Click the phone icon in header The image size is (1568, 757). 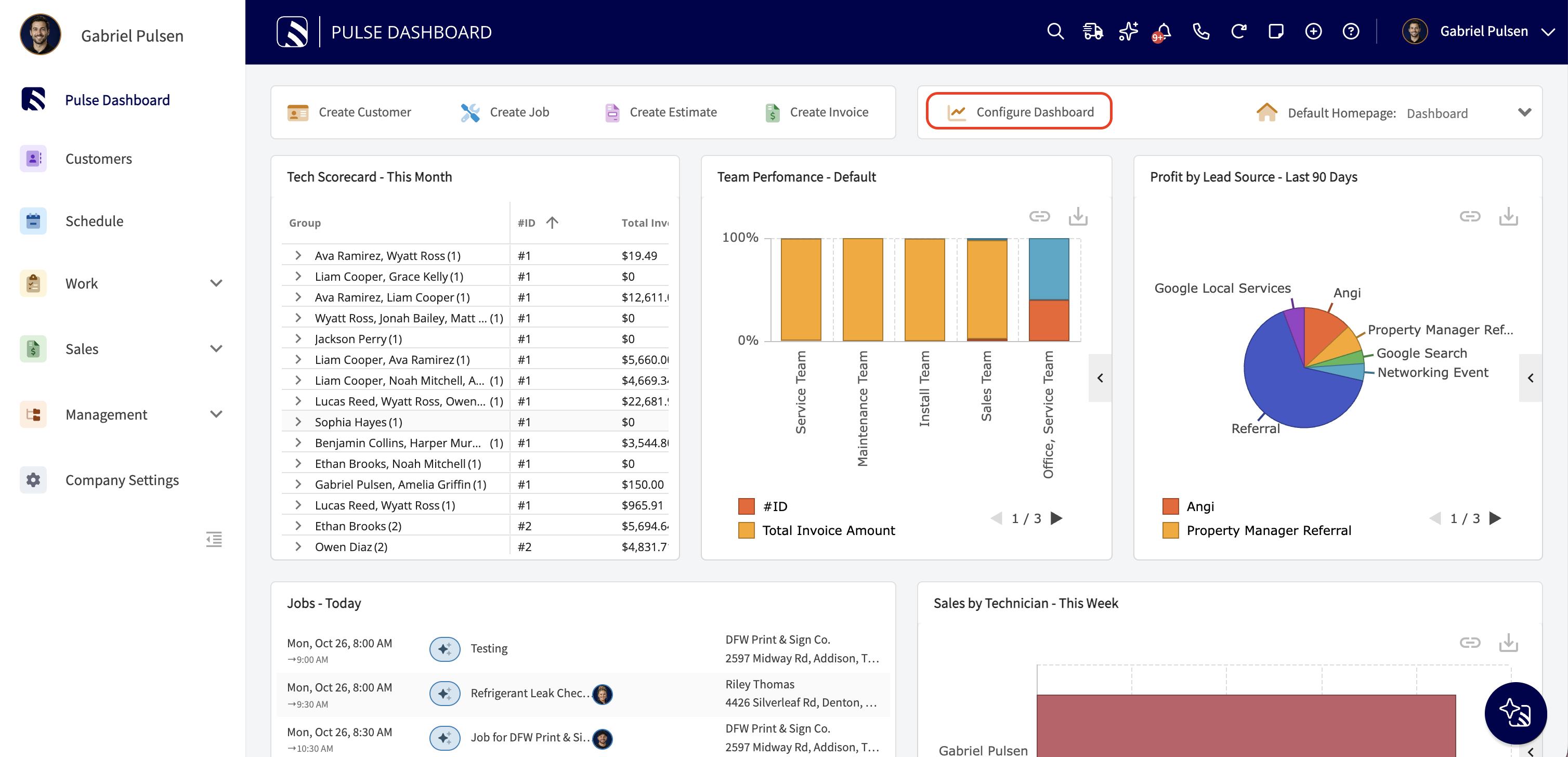(1201, 32)
